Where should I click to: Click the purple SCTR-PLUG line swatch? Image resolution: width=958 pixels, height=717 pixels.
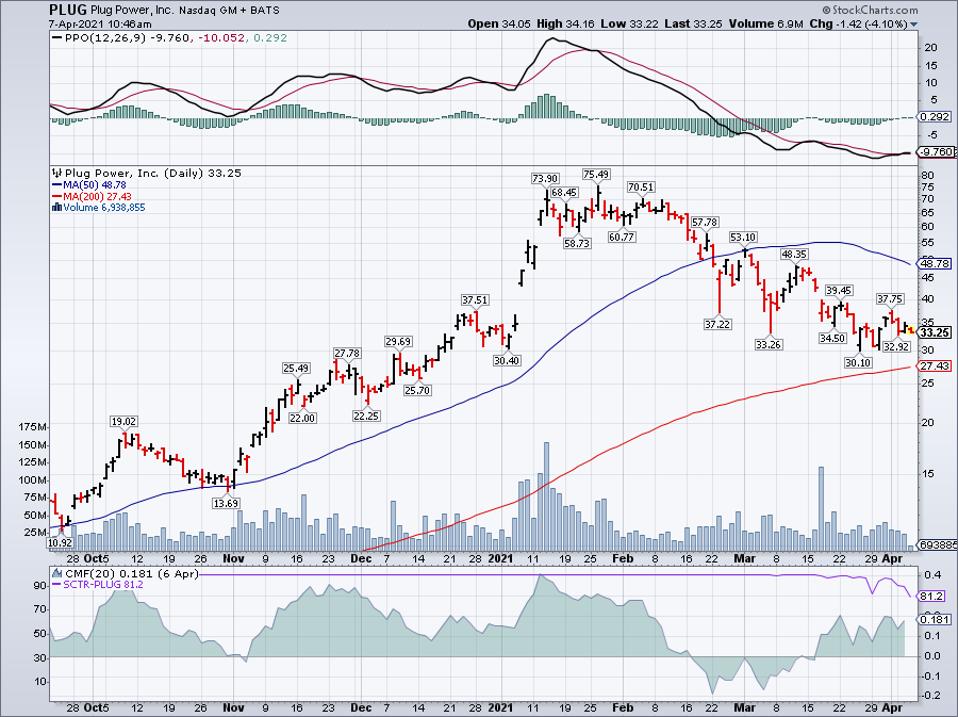[57, 585]
